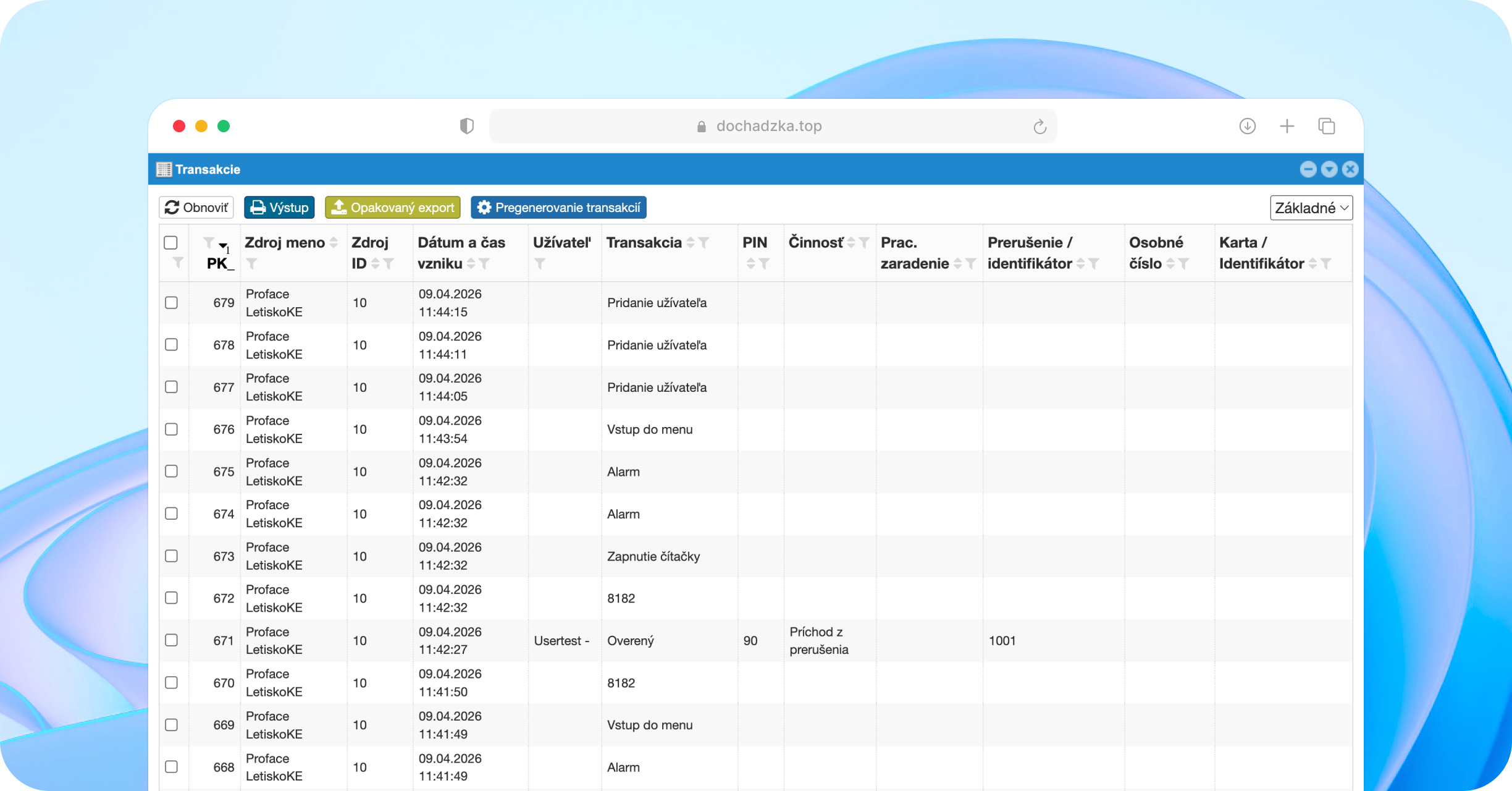Toggle PK_ descending sort arrow
Image resolution: width=1512 pixels, height=791 pixels.
click(x=223, y=246)
